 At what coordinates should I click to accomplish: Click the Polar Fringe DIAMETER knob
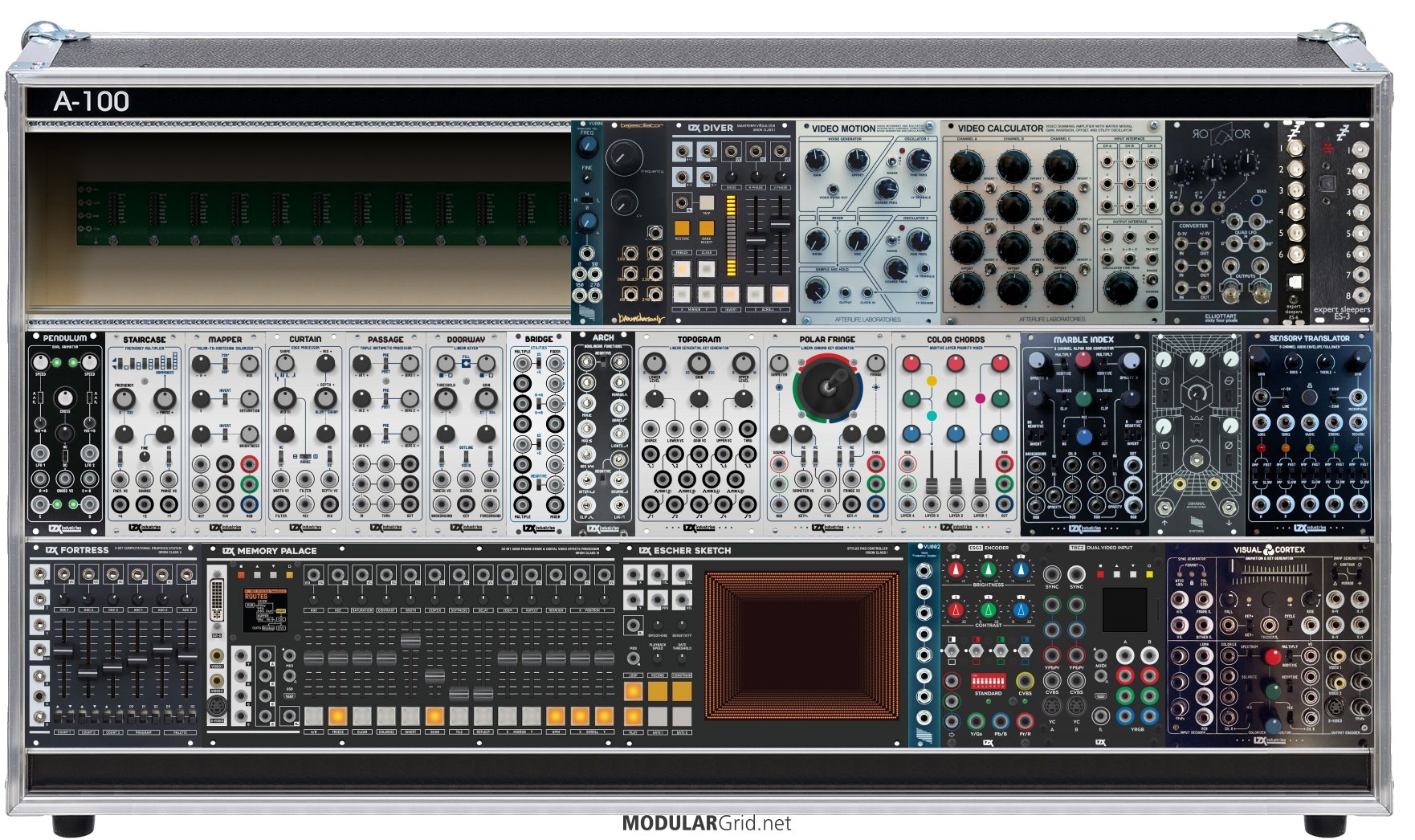780,363
